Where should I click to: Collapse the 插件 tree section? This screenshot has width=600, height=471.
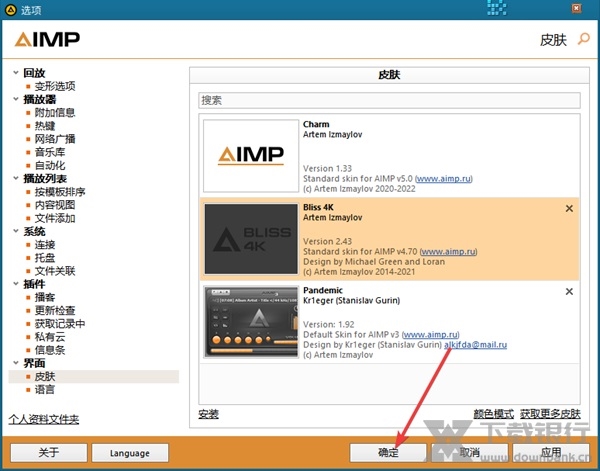point(16,284)
